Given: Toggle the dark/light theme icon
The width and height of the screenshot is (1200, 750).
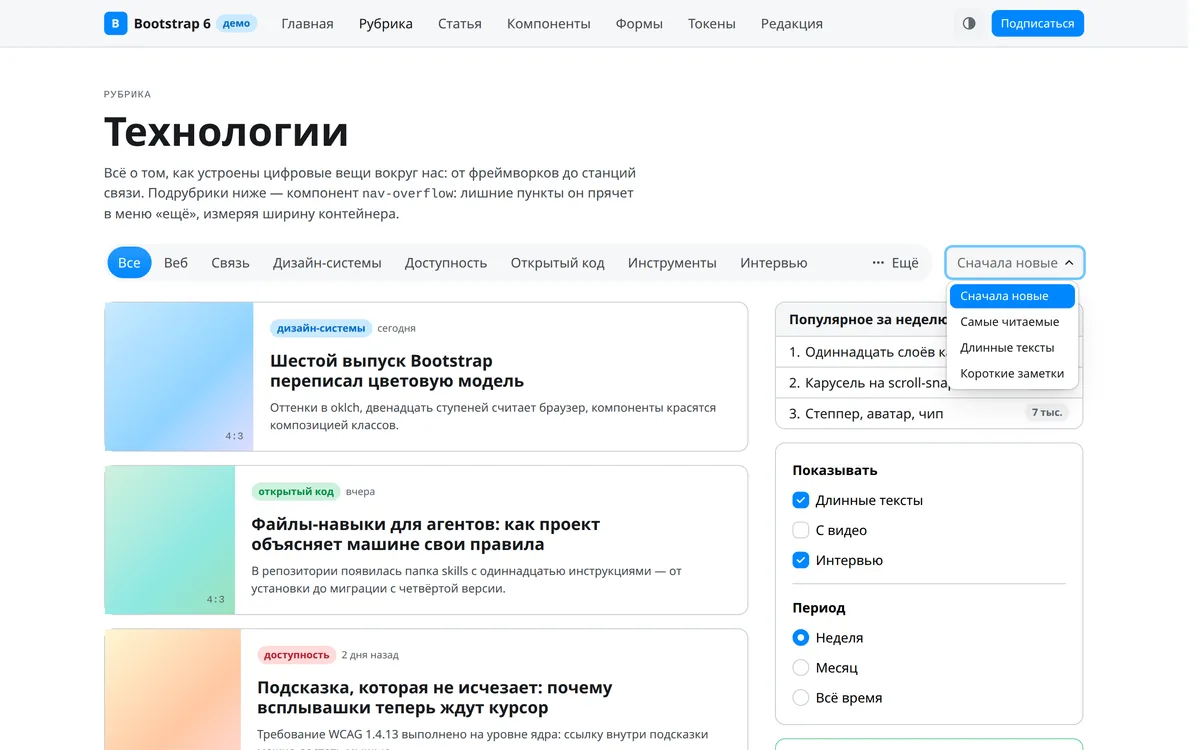Looking at the screenshot, I should click(x=968, y=23).
